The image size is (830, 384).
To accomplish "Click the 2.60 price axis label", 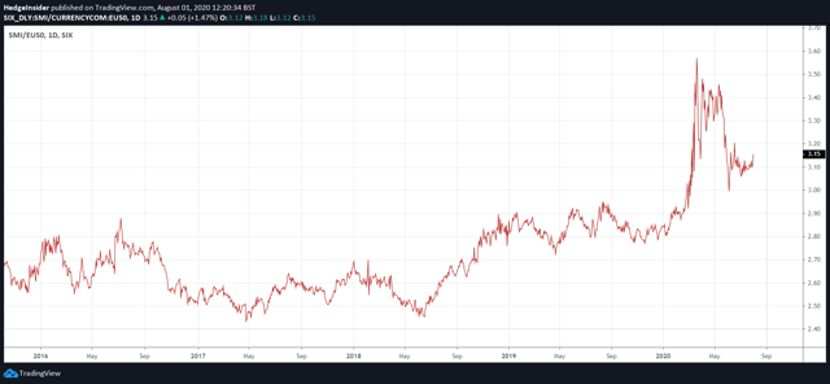I will click(814, 283).
